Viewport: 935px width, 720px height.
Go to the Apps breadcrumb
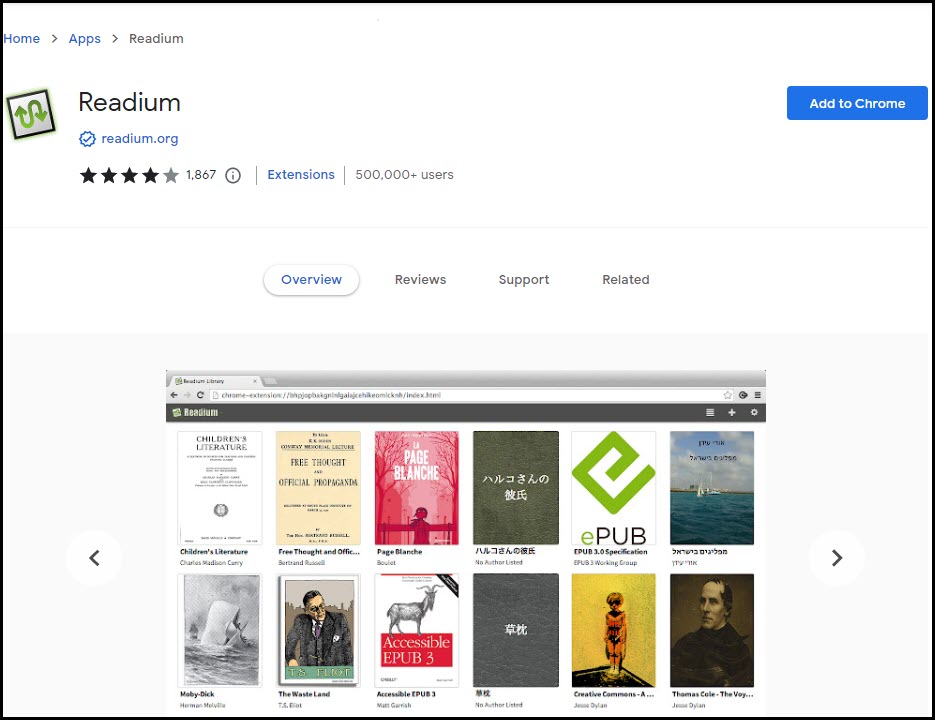click(85, 39)
